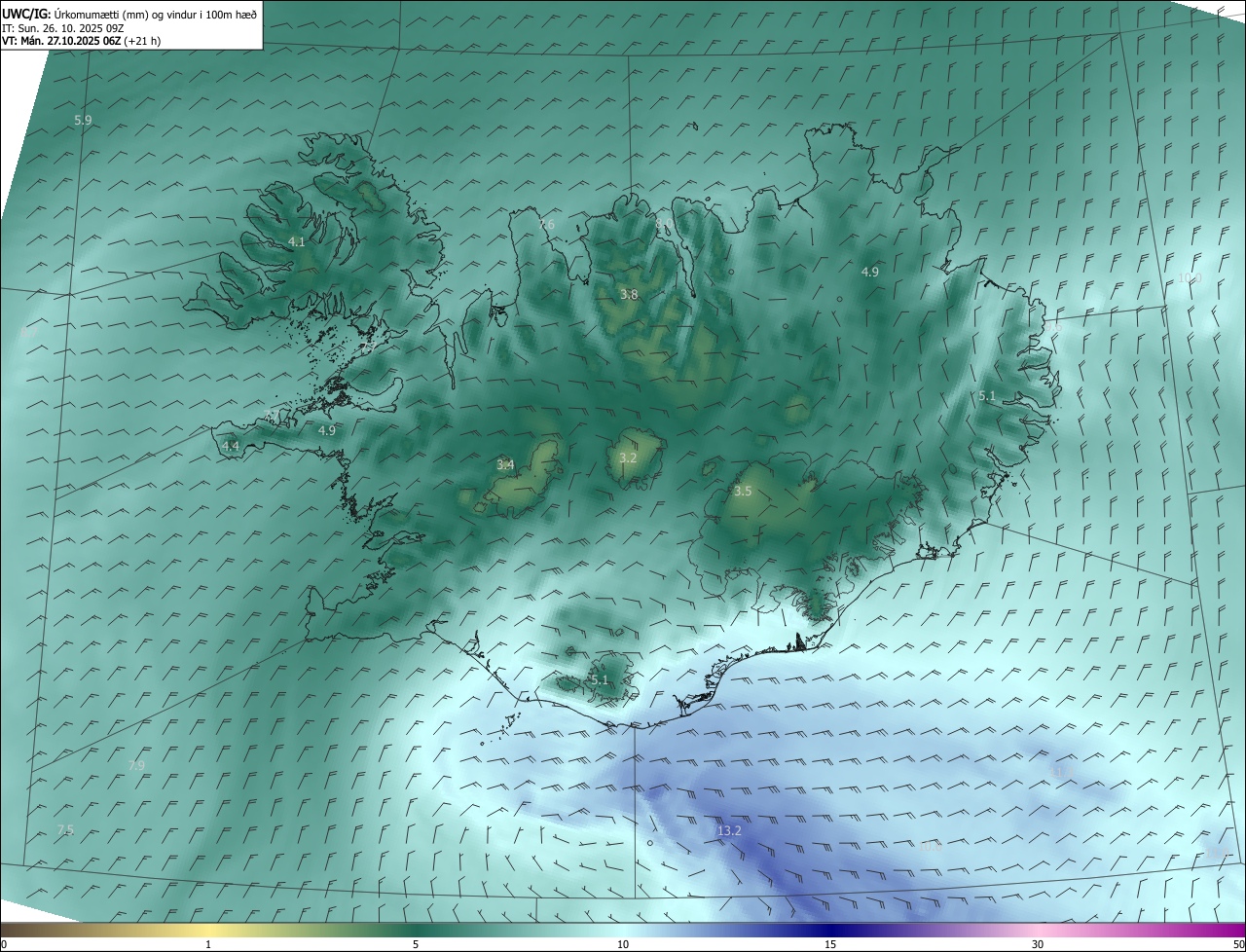The height and width of the screenshot is (952, 1246).
Task: Click the 13.2 maximum value south of Iceland
Action: click(729, 830)
